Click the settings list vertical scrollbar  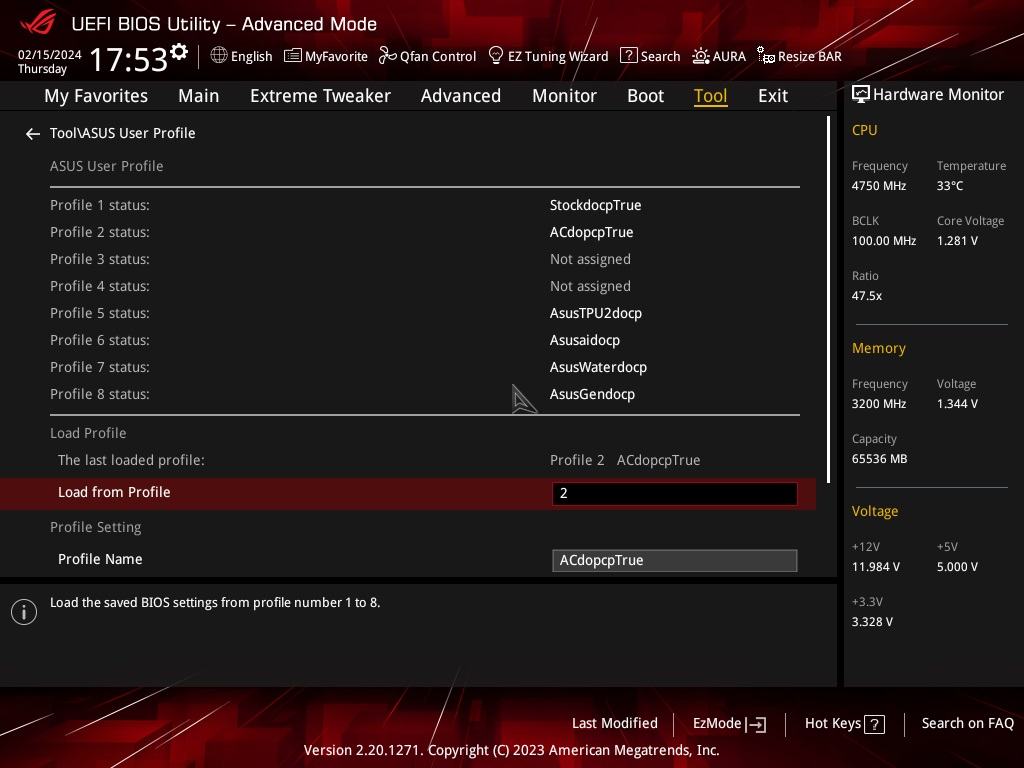coord(828,300)
